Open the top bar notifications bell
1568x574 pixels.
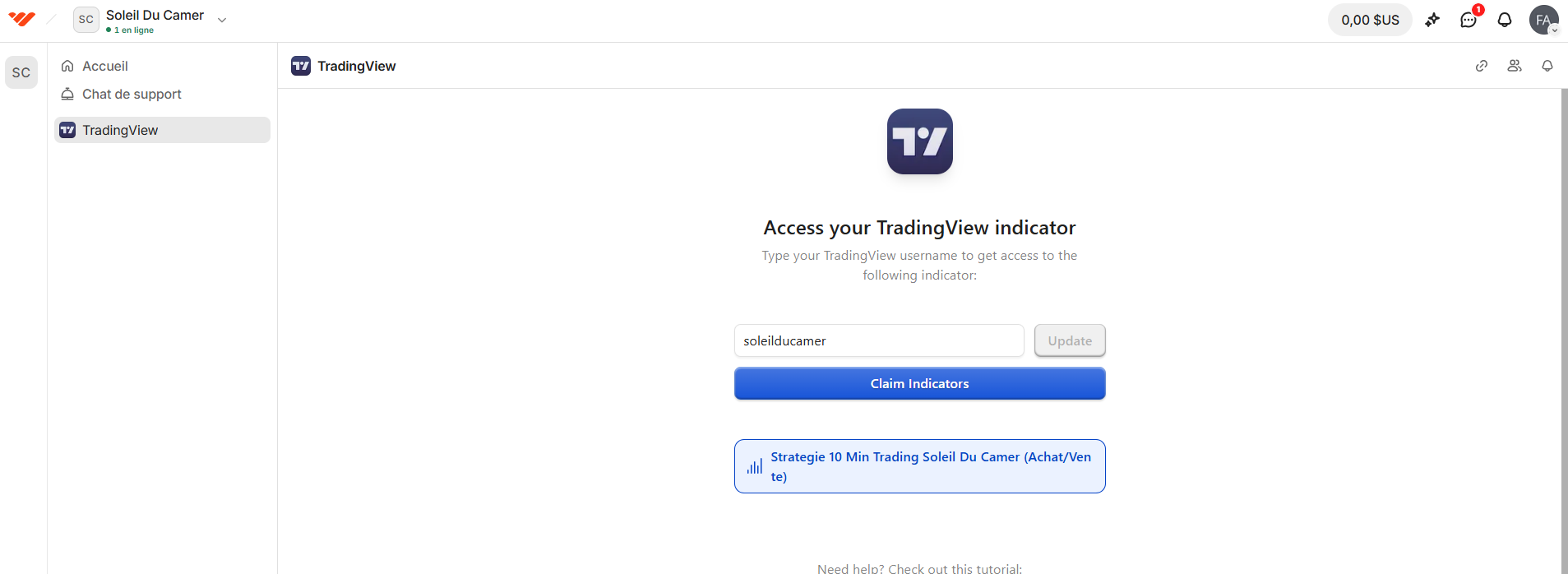tap(1505, 20)
